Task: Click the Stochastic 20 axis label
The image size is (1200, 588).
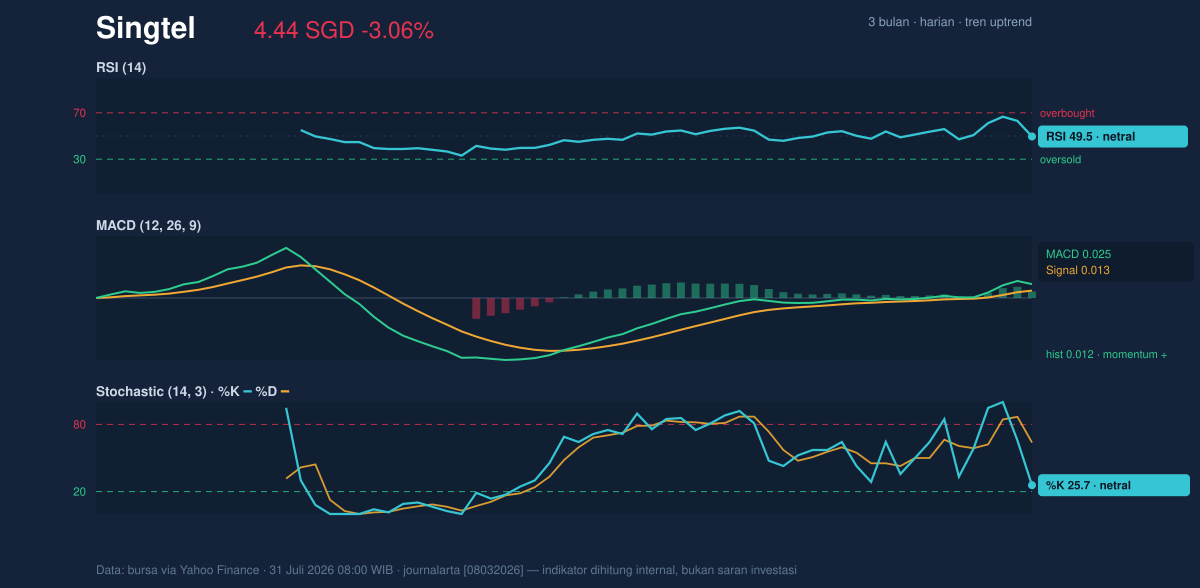Action: point(80,491)
